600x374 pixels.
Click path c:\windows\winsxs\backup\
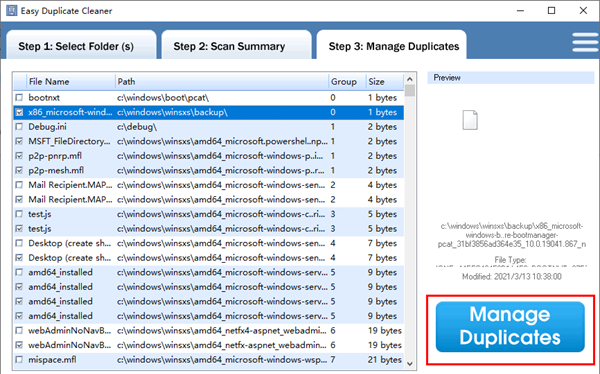tap(172, 112)
